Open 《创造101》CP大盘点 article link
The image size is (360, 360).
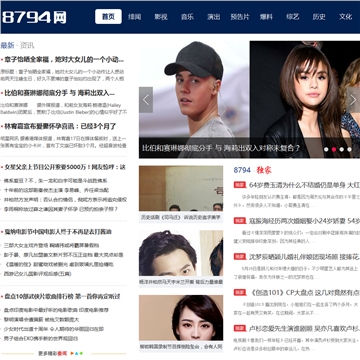click(x=304, y=293)
